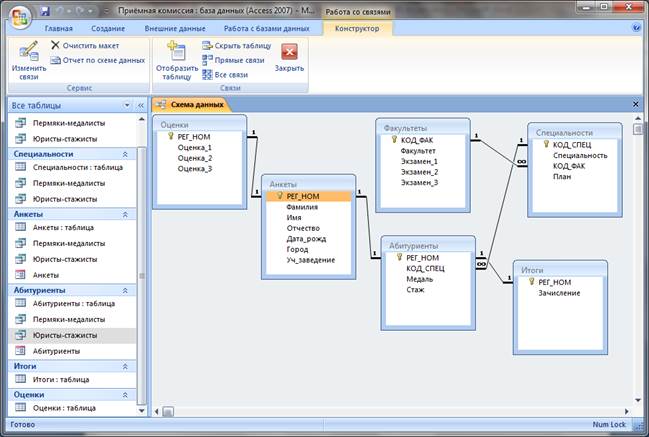649x437 pixels.
Task: Close the Схема данных document window
Action: point(636,104)
